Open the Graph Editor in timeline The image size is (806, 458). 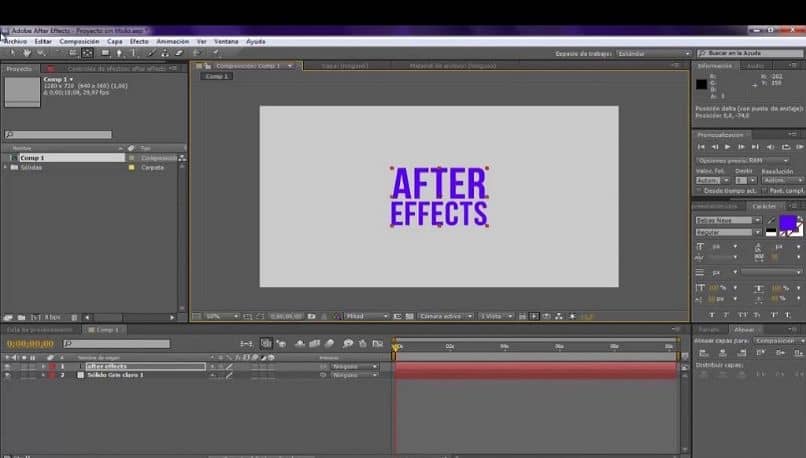378,343
